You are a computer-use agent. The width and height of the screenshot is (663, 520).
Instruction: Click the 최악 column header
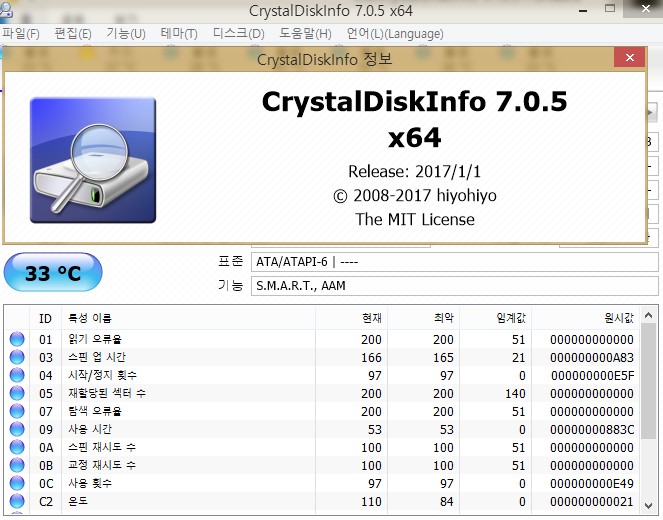tap(423, 318)
